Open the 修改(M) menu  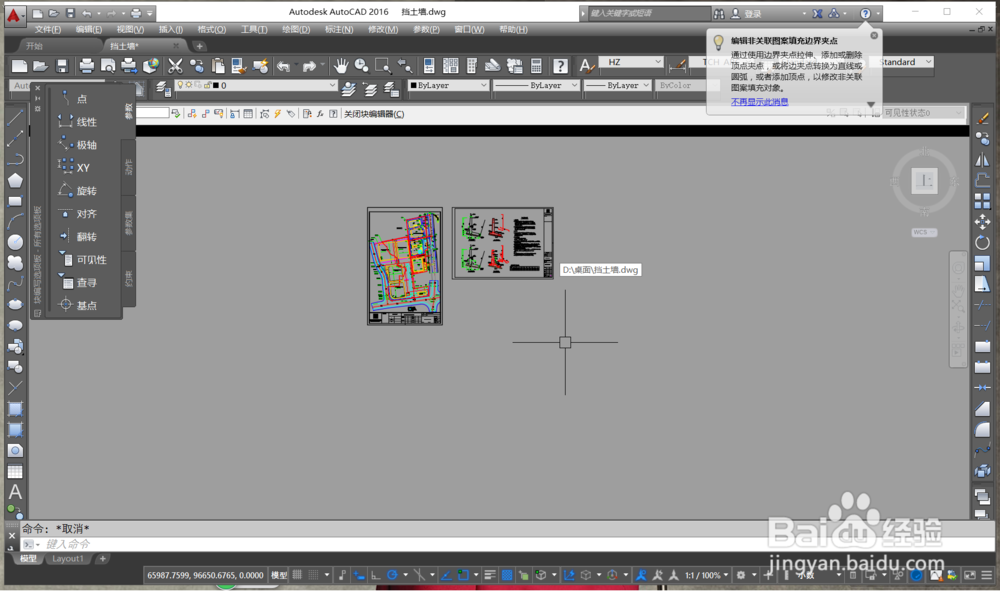tap(383, 29)
